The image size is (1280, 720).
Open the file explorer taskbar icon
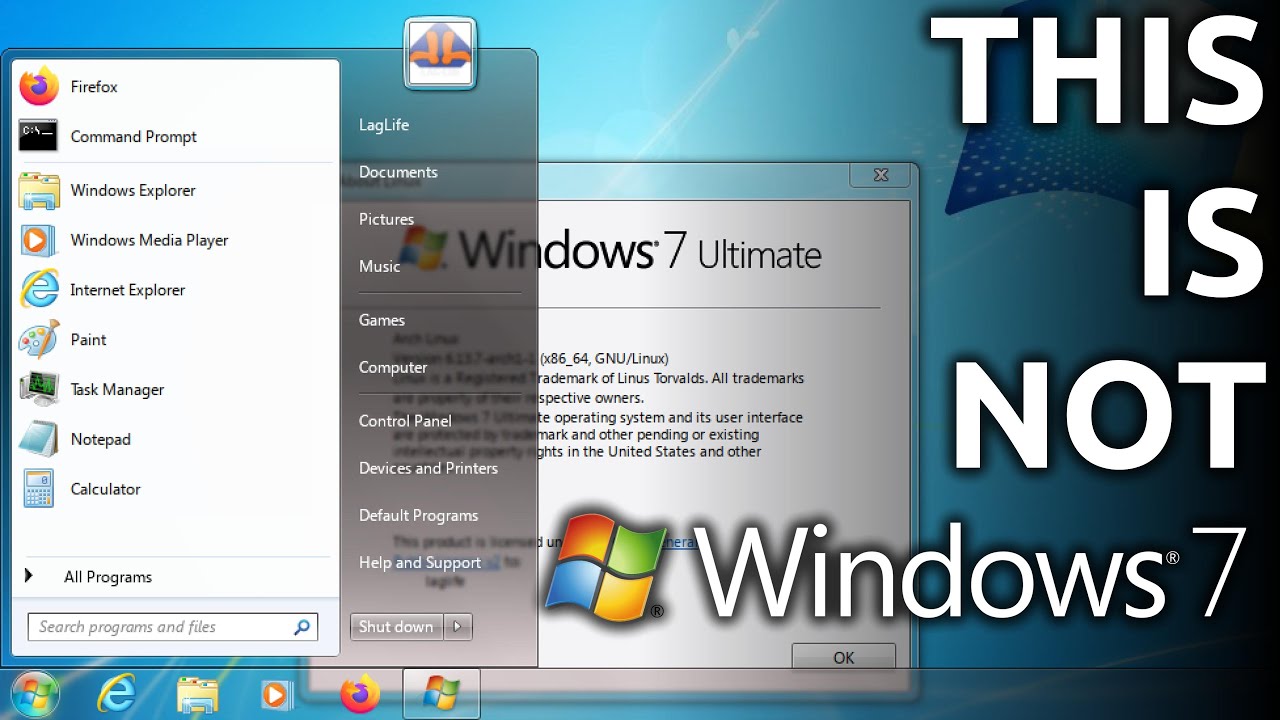[x=197, y=694]
